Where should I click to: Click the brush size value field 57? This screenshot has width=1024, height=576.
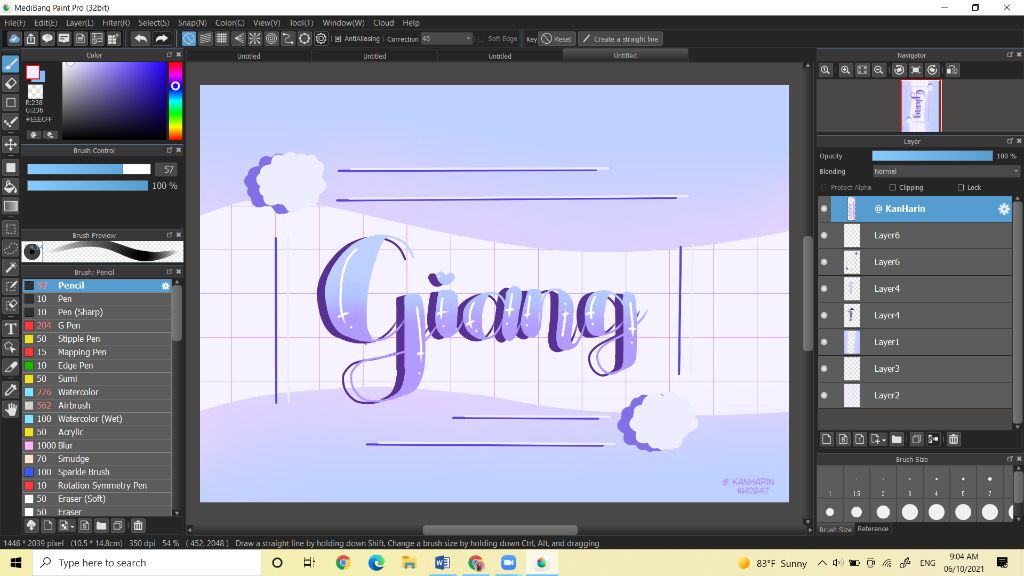[x=168, y=169]
